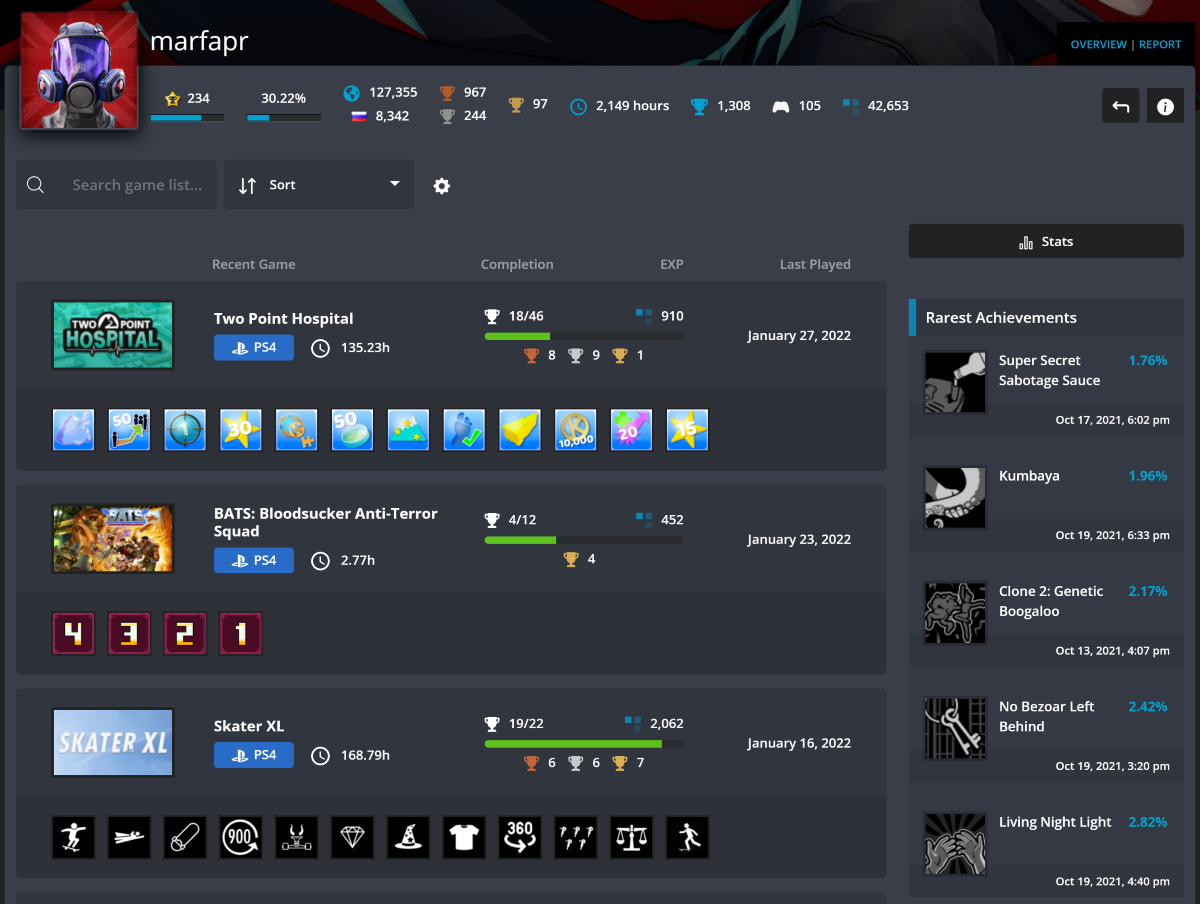Select the BATS trophy numbered 2
The width and height of the screenshot is (1200, 904).
186,634
